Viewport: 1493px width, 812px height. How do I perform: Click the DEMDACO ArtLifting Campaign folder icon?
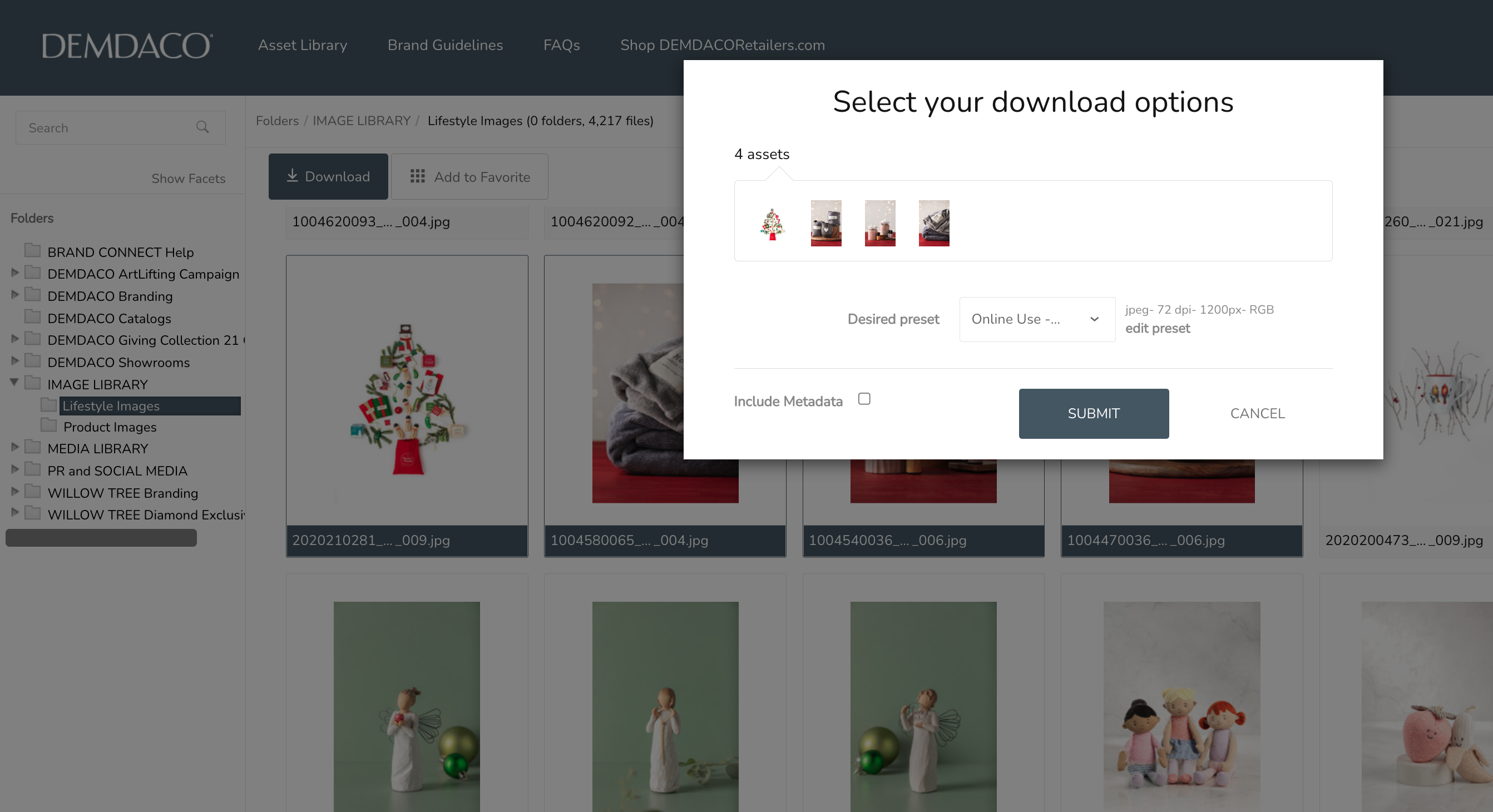(x=32, y=273)
